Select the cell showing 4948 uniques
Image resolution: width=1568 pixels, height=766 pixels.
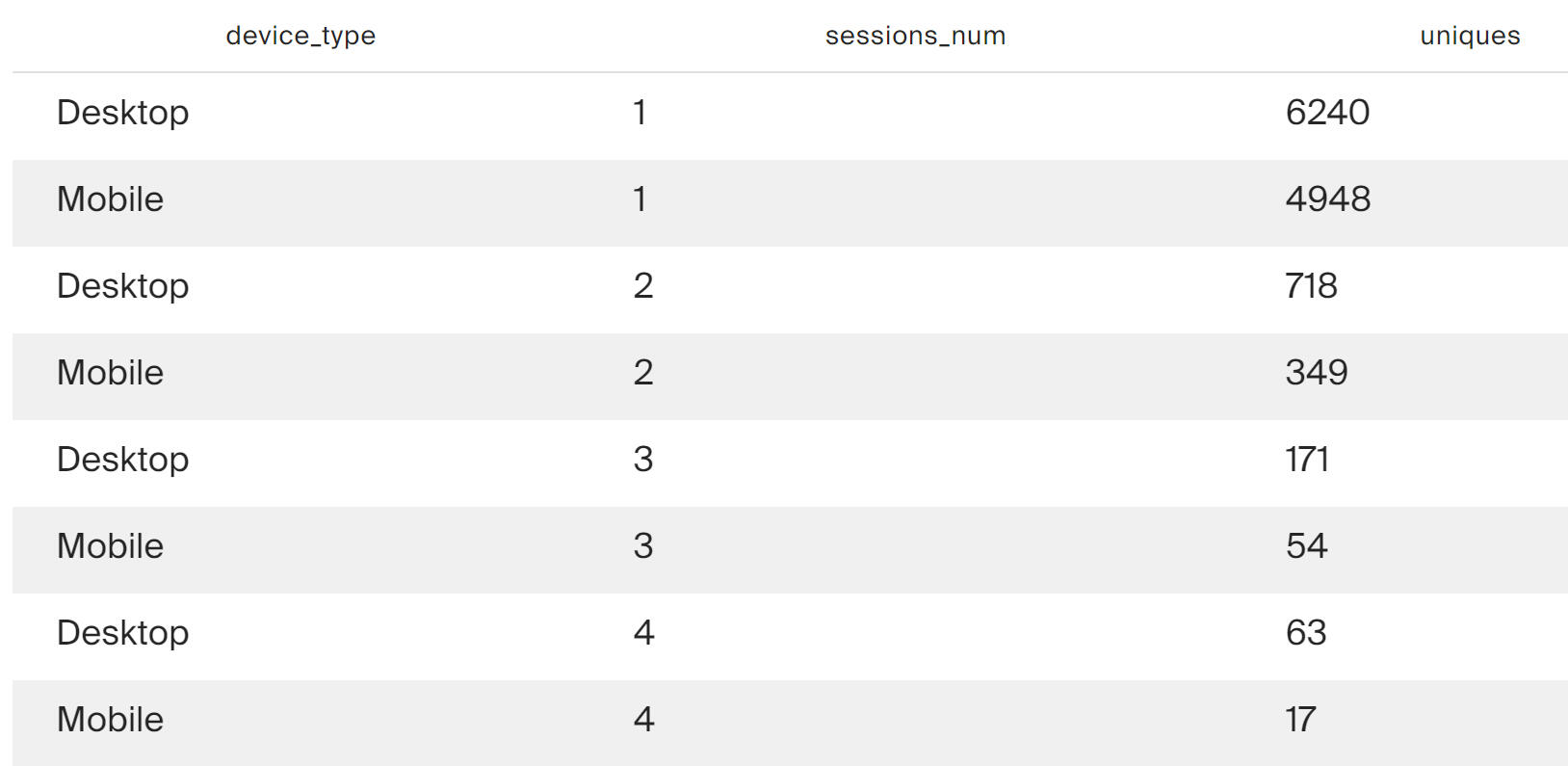tap(1327, 199)
